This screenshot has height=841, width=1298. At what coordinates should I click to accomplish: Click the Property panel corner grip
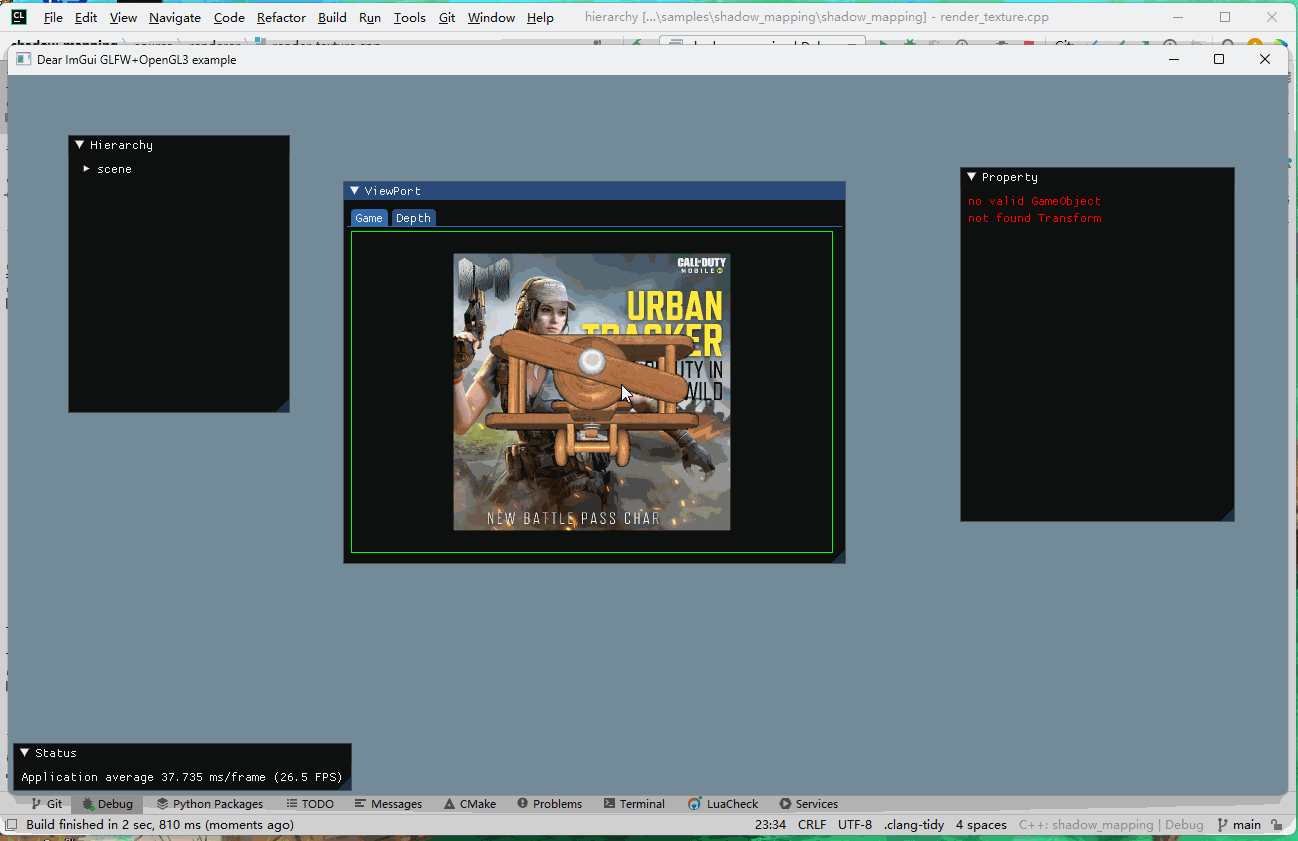pyautogui.click(x=1228, y=515)
